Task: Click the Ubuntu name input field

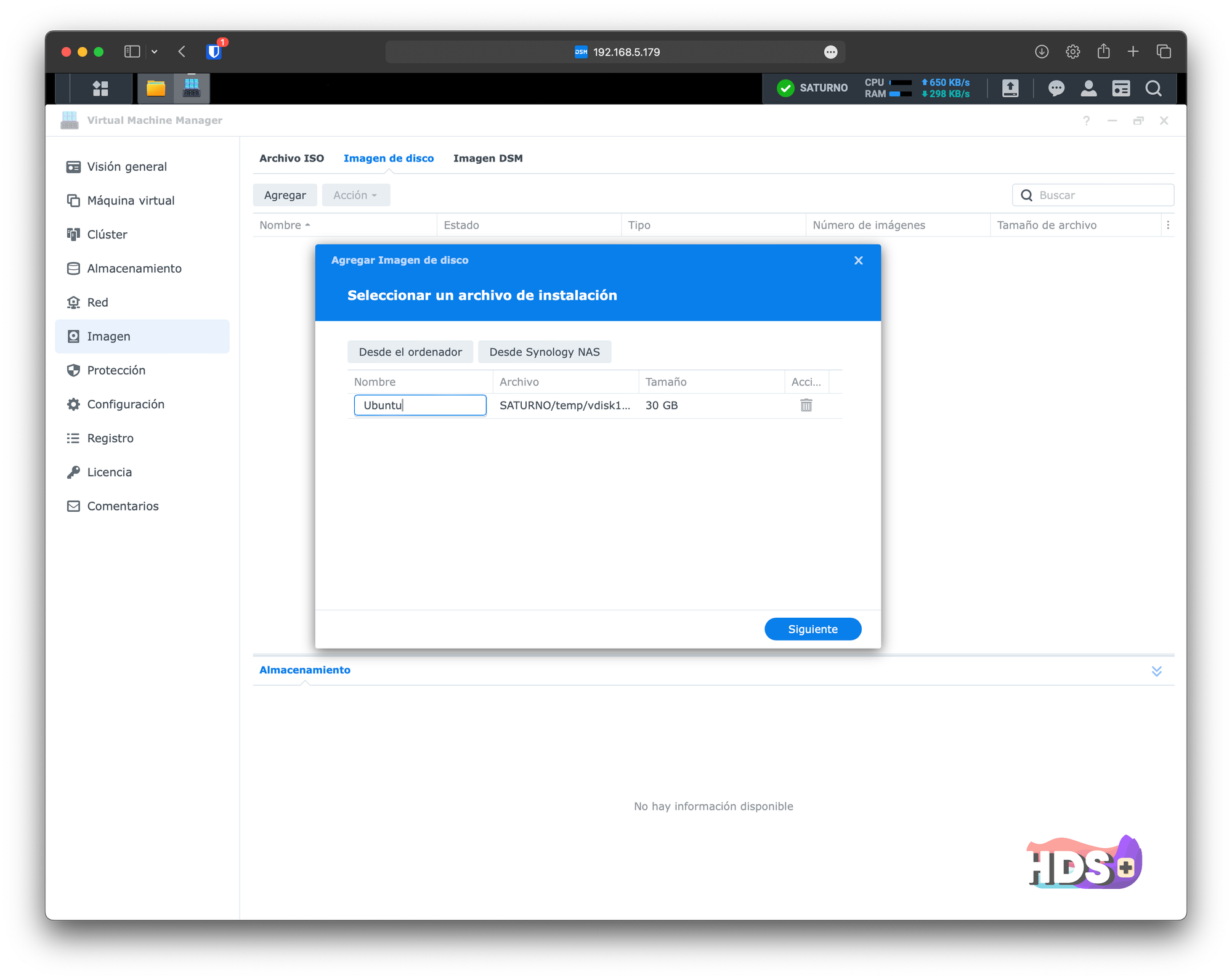Action: pyautogui.click(x=420, y=405)
